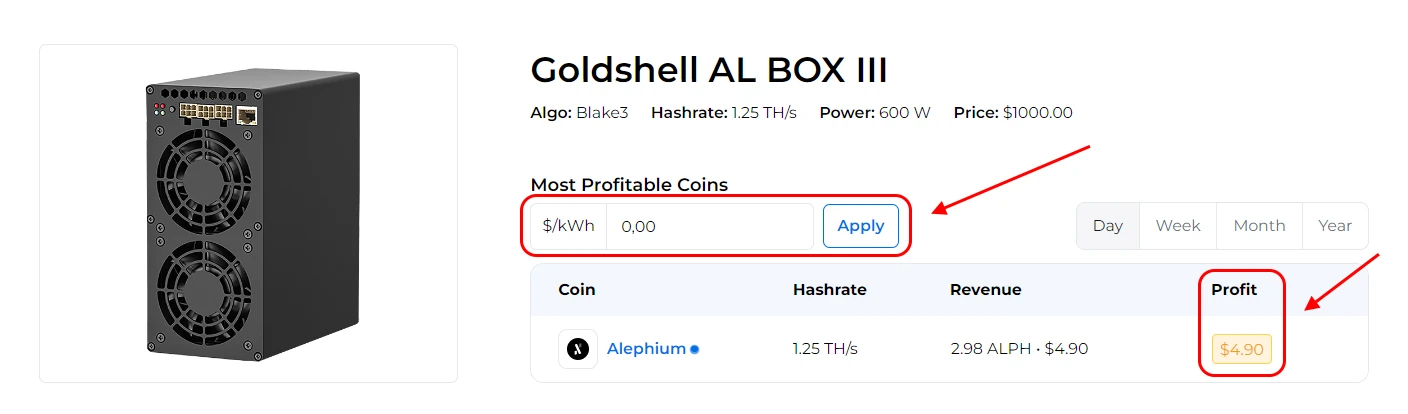This screenshot has width=1408, height=414.
Task: Focus the electricity cost input field
Action: 710,226
